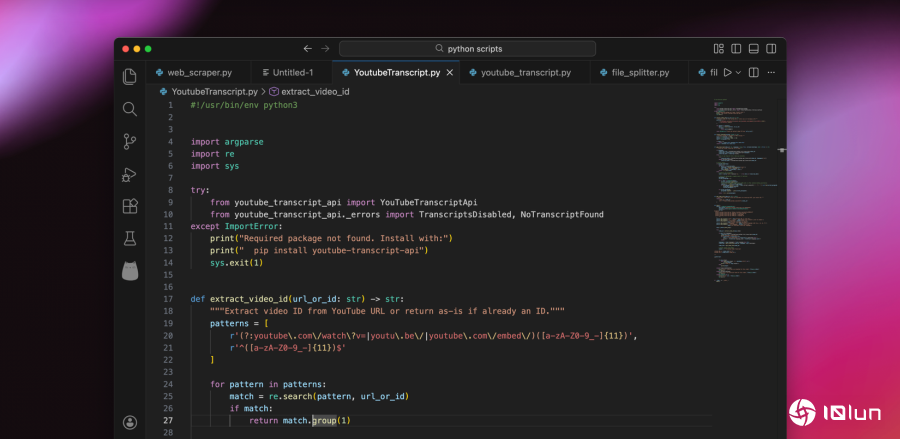The height and width of the screenshot is (439, 900).
Task: Click the Run Python File play button
Action: 728,72
